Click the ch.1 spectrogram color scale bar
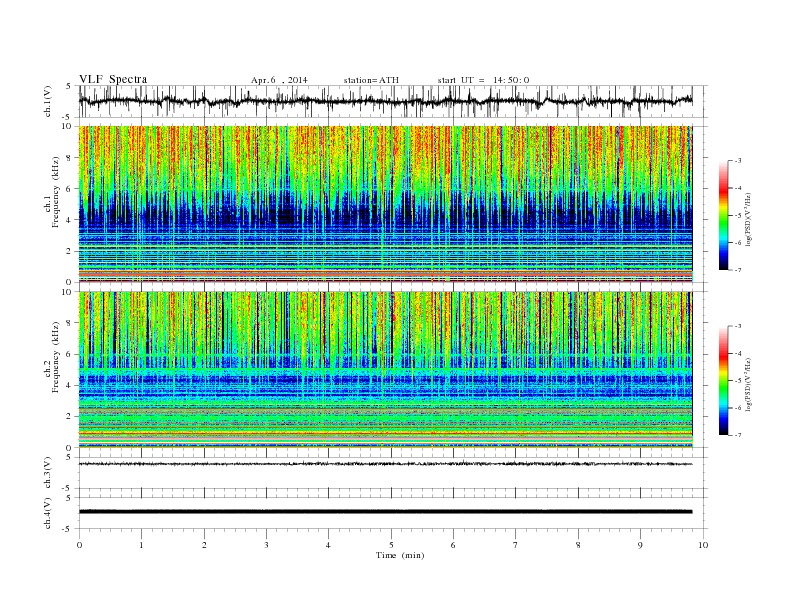Image resolution: width=792 pixels, height=612 pixels. point(724,216)
